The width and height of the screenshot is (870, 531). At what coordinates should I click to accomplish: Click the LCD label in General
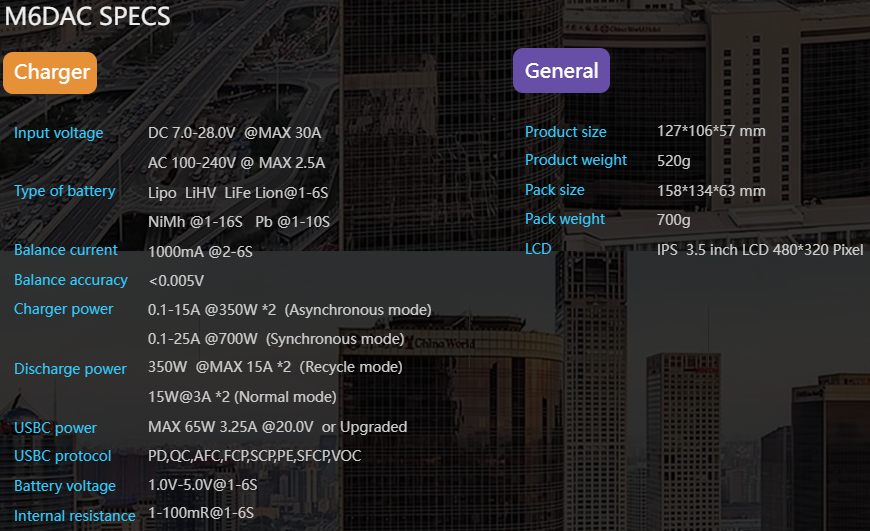(538, 248)
